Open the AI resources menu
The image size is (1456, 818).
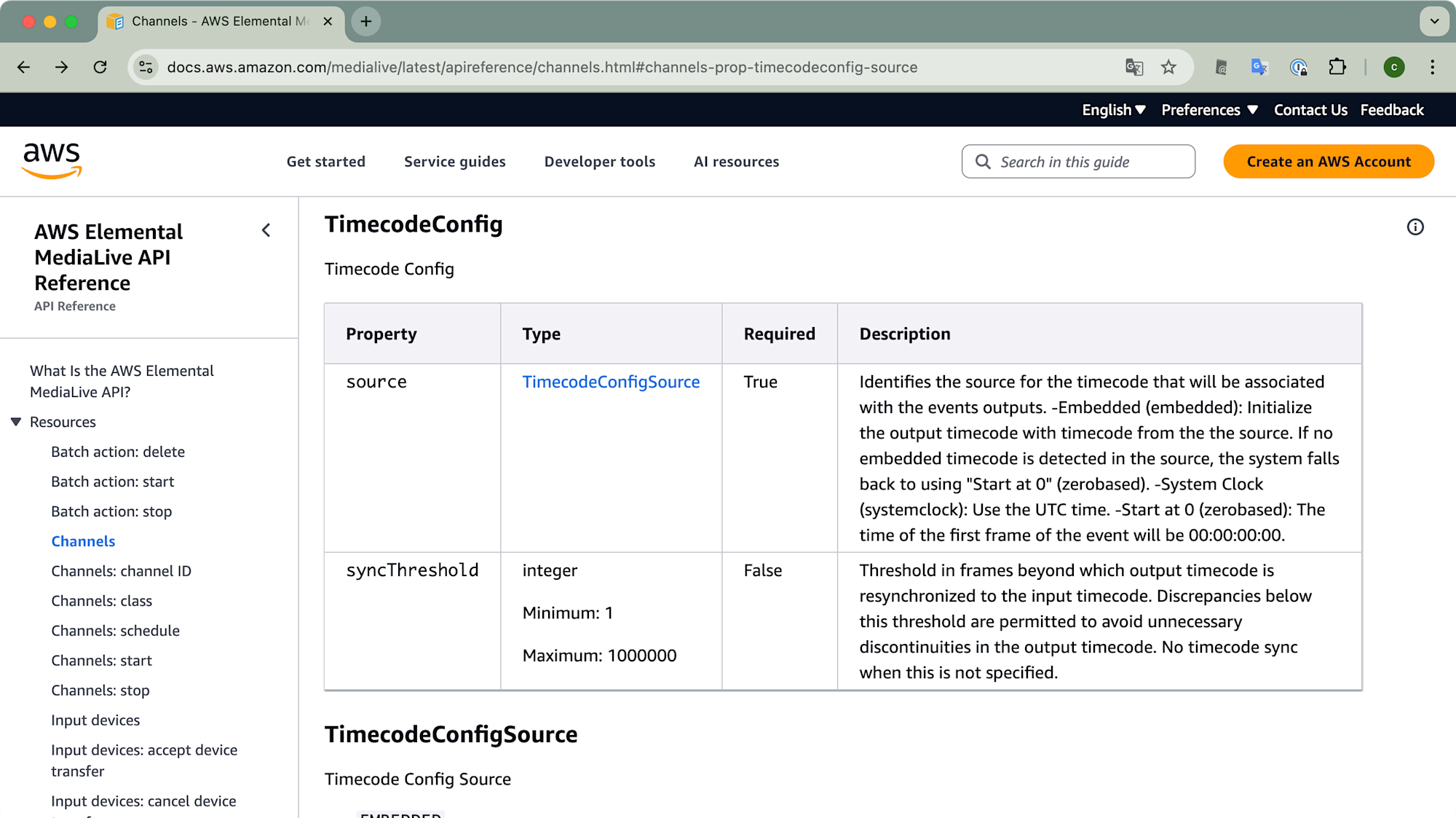coord(737,162)
